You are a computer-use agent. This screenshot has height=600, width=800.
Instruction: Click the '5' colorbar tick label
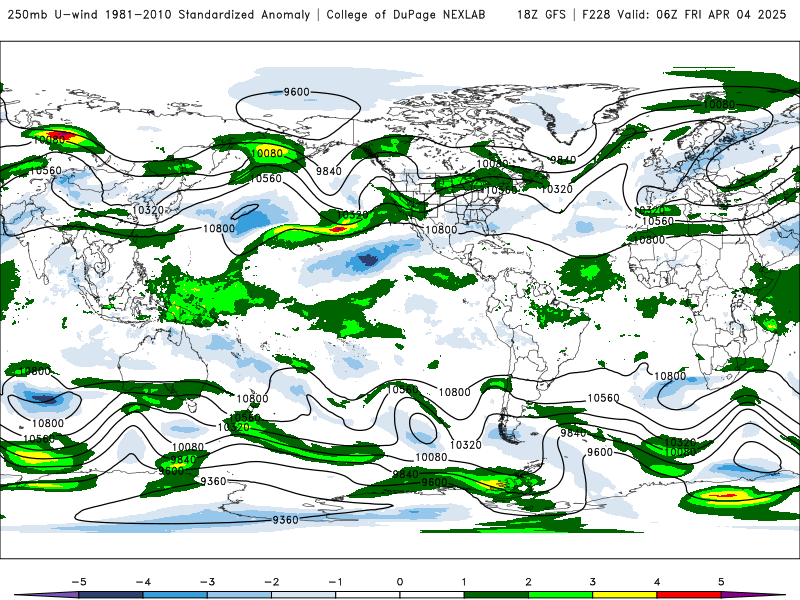point(721,582)
